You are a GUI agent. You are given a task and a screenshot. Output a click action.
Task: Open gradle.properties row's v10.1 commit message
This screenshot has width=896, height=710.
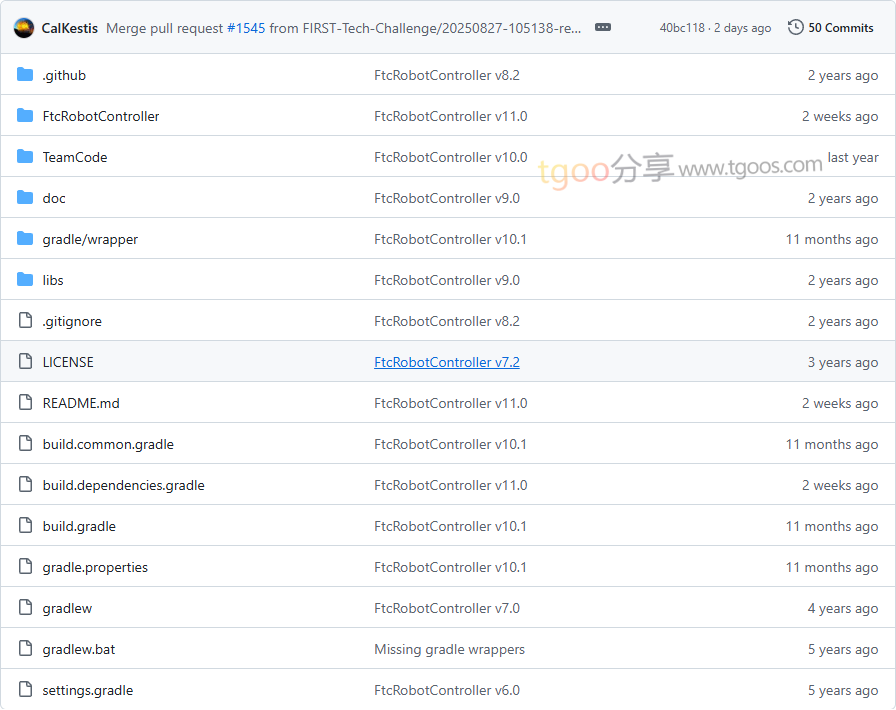[450, 568]
